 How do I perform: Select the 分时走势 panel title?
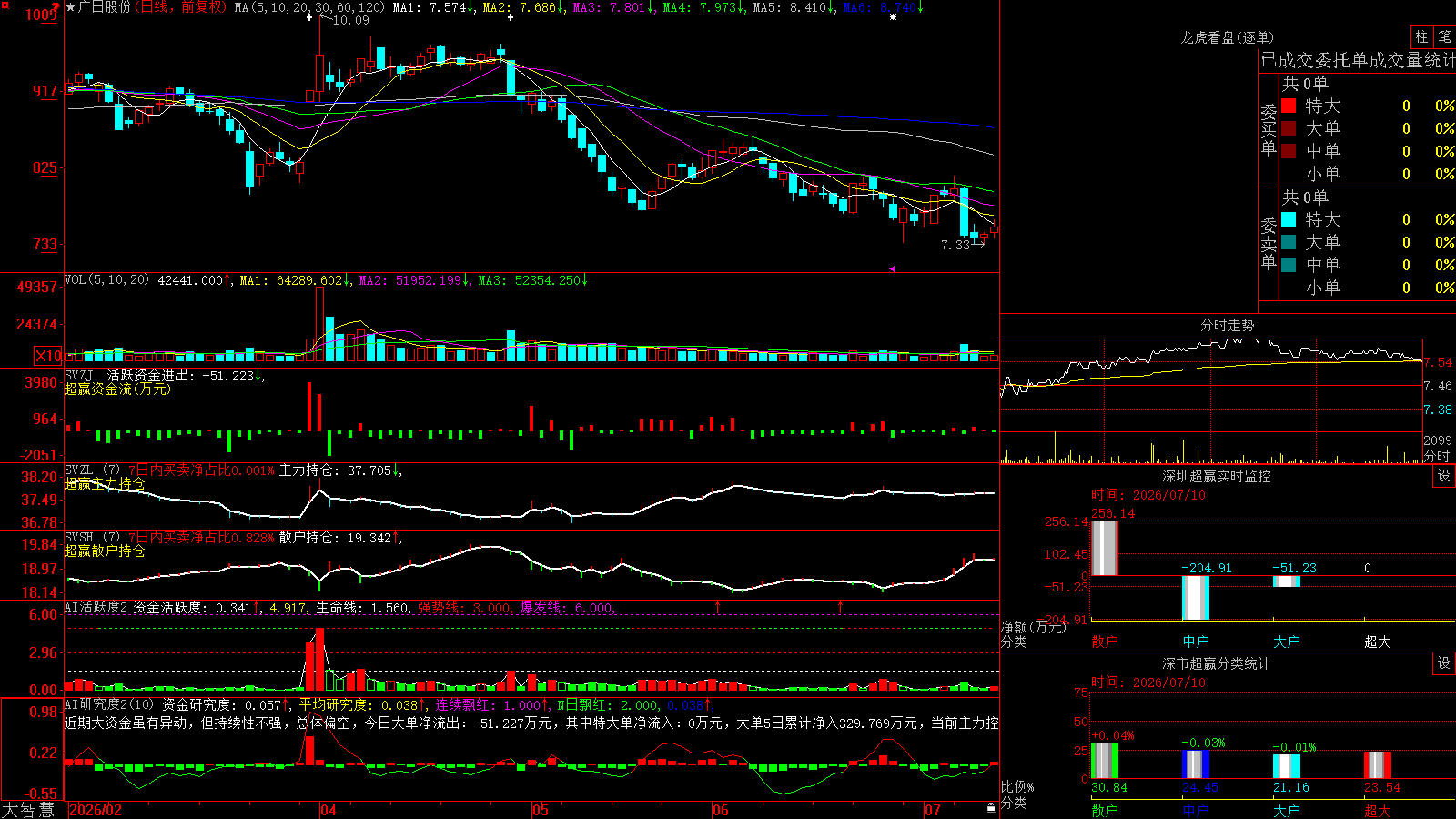coord(1228,325)
